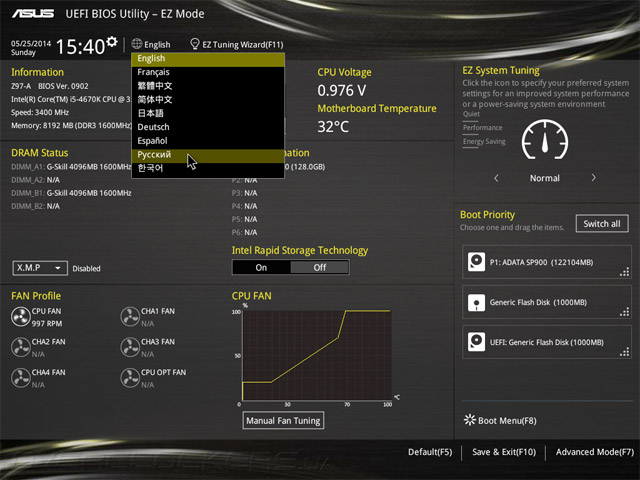This screenshot has width=640, height=480.
Task: Click the CPU Voltage value 0.976 V
Action: pos(342,91)
